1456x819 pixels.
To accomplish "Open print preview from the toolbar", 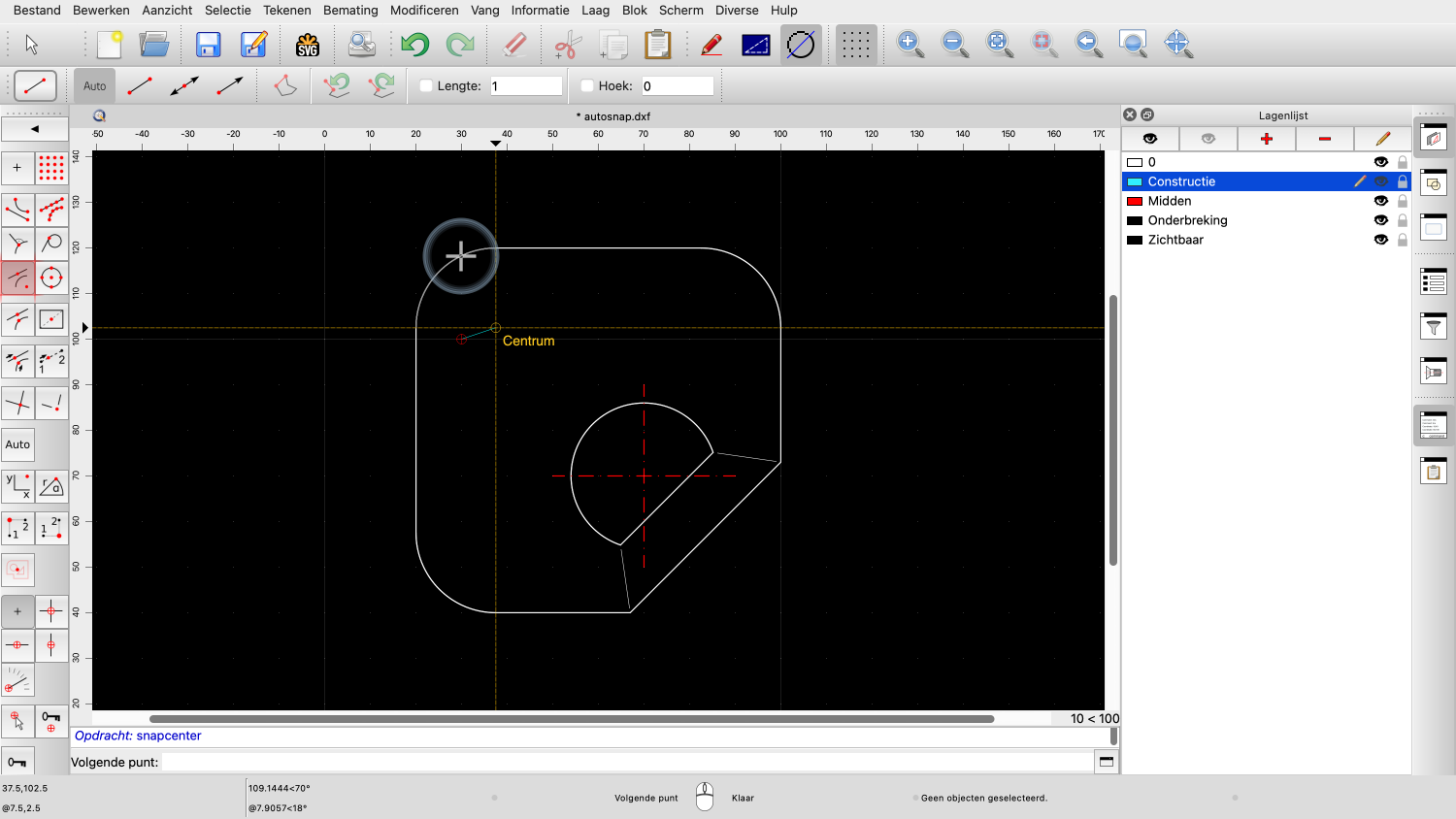I will 361,45.
